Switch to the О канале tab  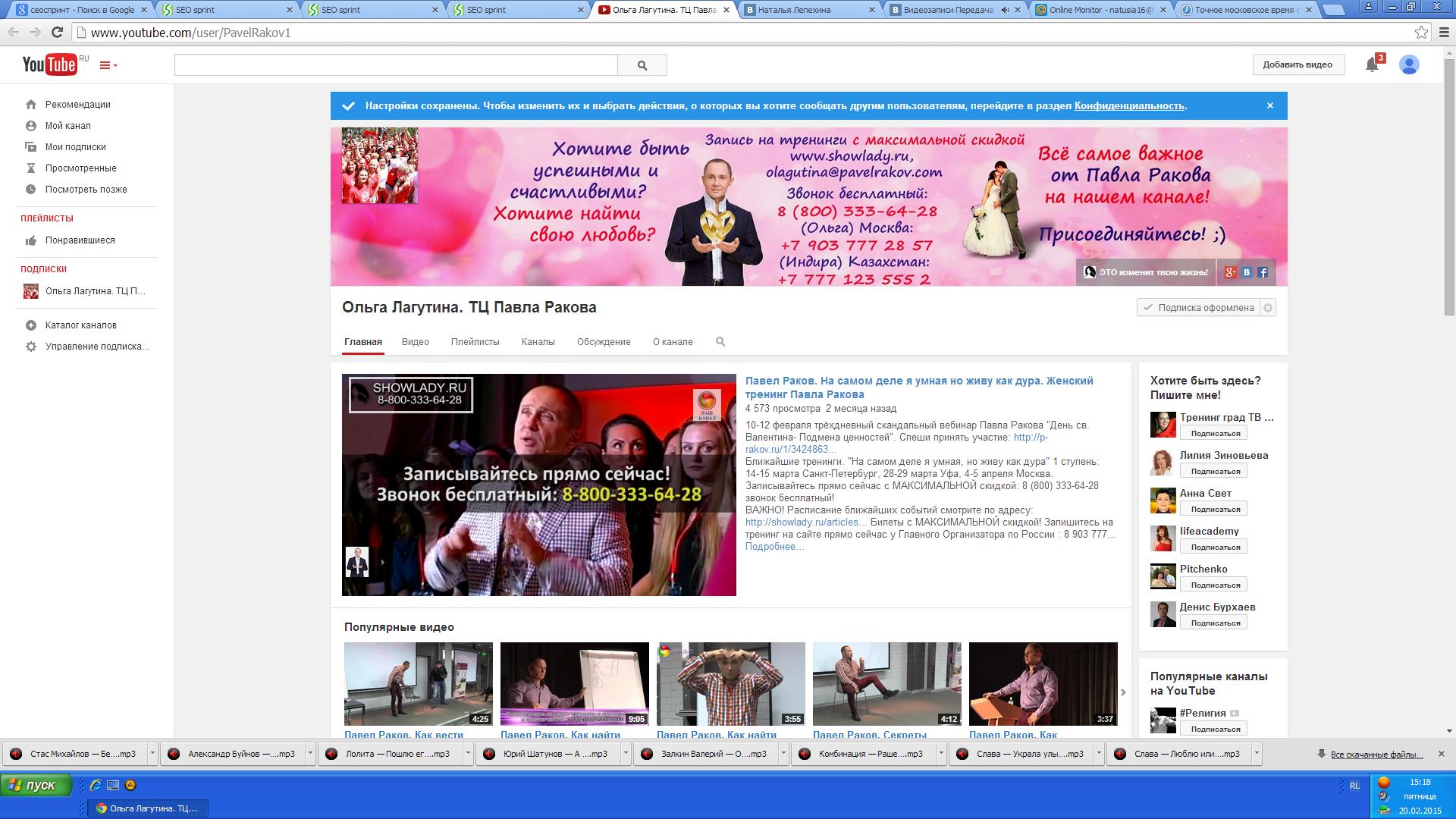[673, 342]
